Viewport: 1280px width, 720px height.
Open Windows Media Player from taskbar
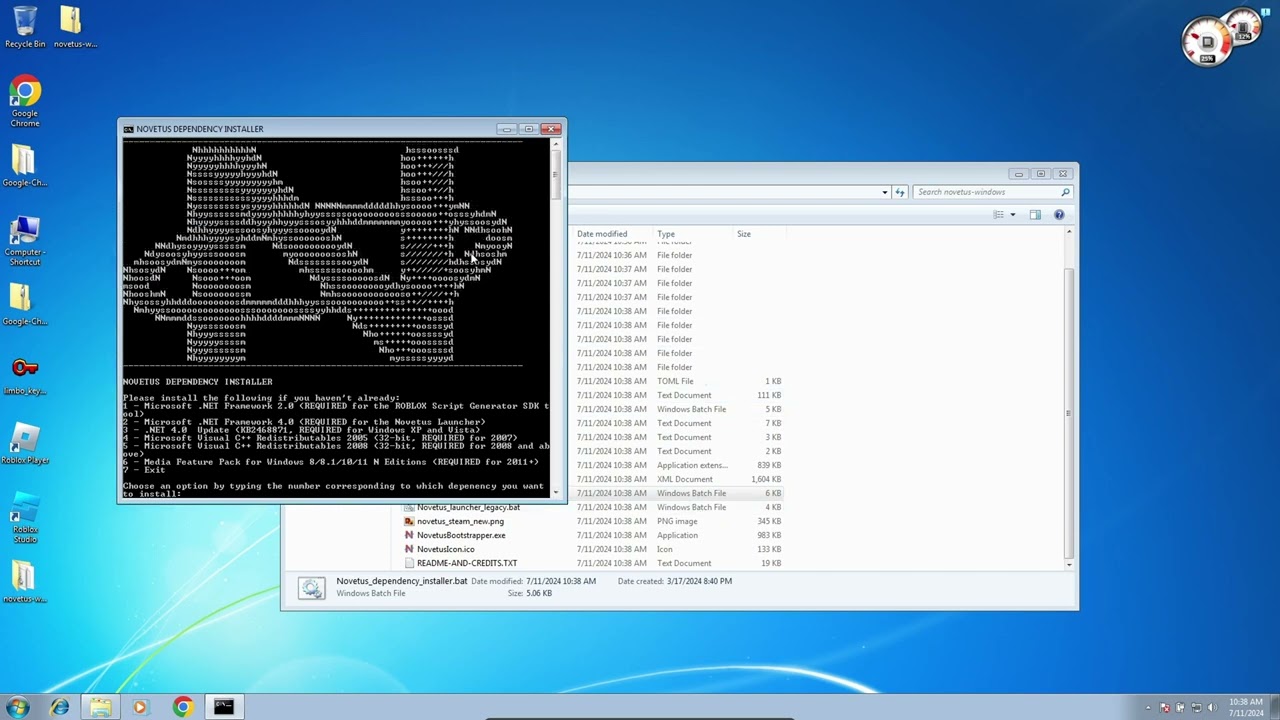139,707
